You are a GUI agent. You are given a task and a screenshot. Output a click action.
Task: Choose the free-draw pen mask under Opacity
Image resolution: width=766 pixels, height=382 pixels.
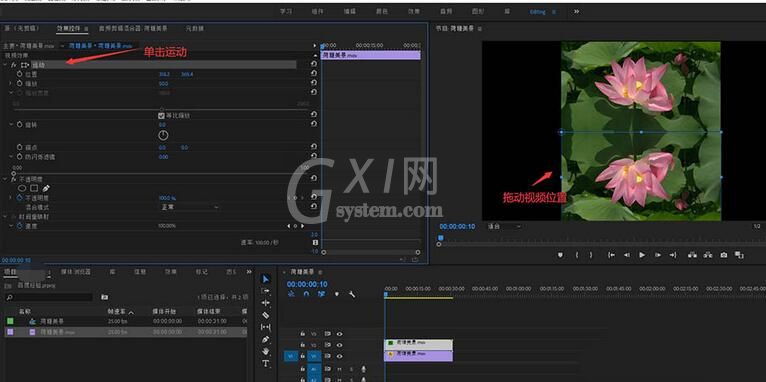(x=46, y=188)
